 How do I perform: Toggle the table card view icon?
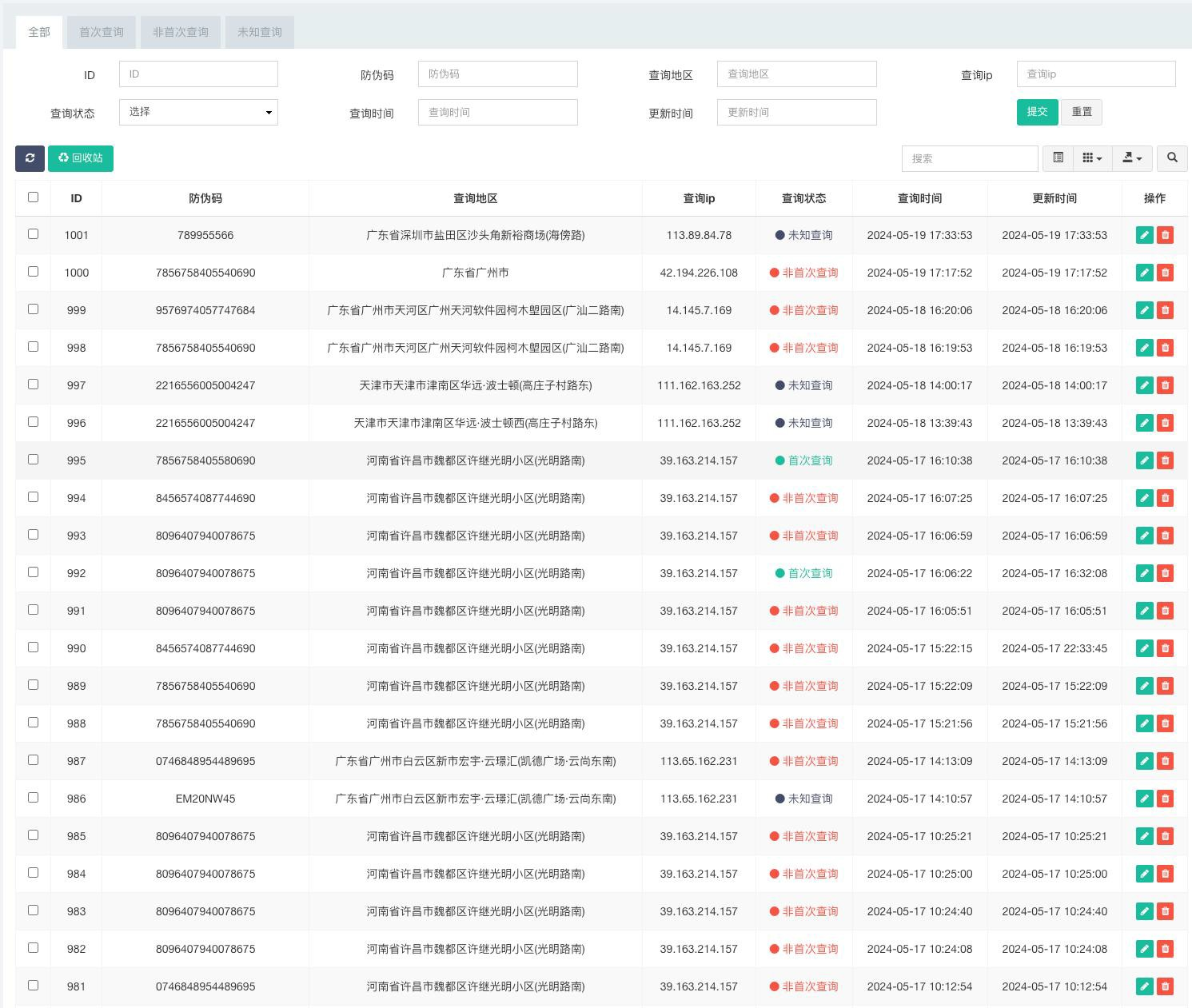point(1058,158)
